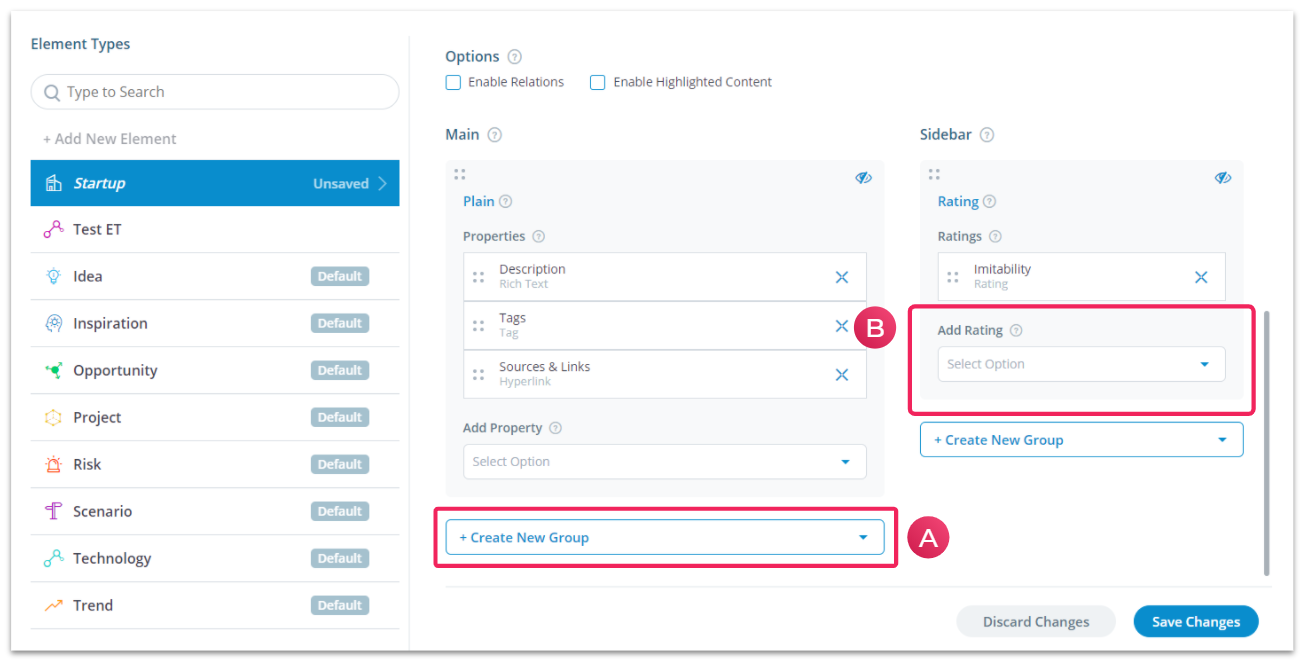Click the Technology node icon
1303x663 pixels.
tap(54, 558)
